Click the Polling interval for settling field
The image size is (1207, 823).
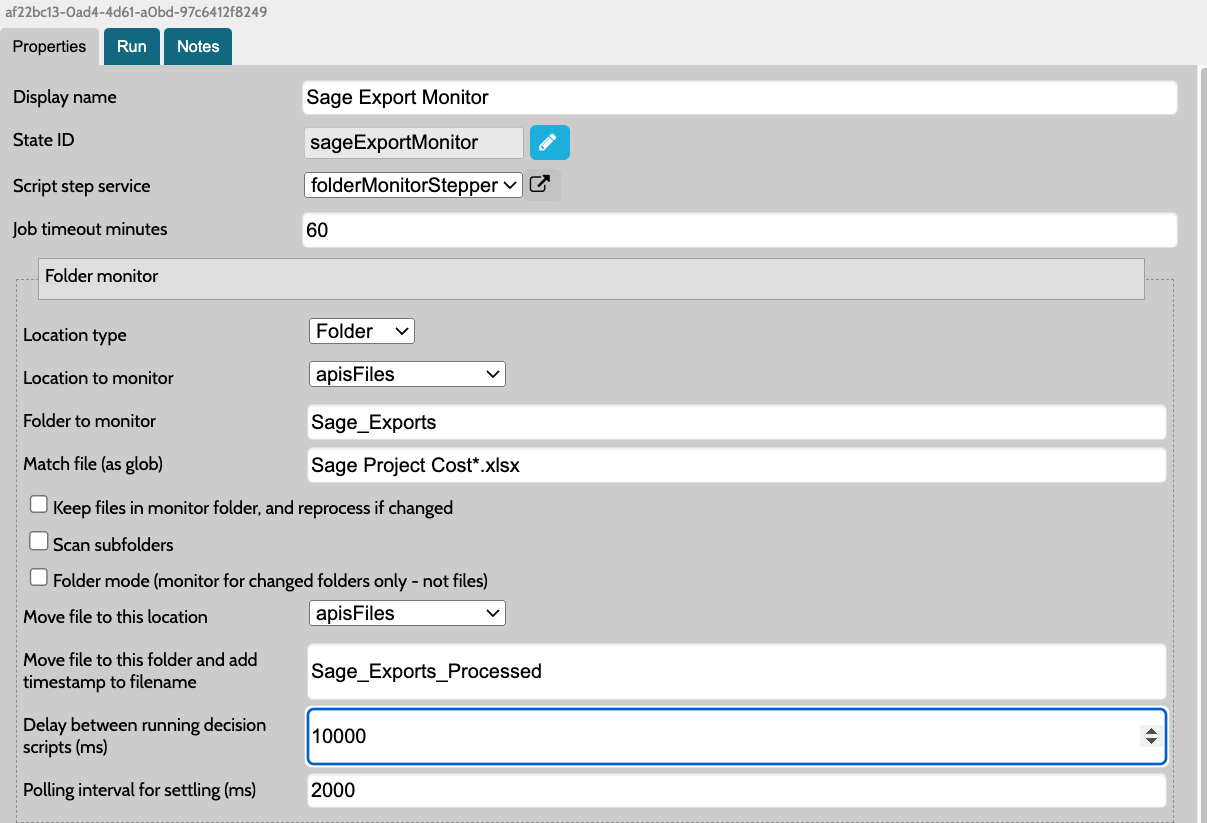tap(736, 790)
